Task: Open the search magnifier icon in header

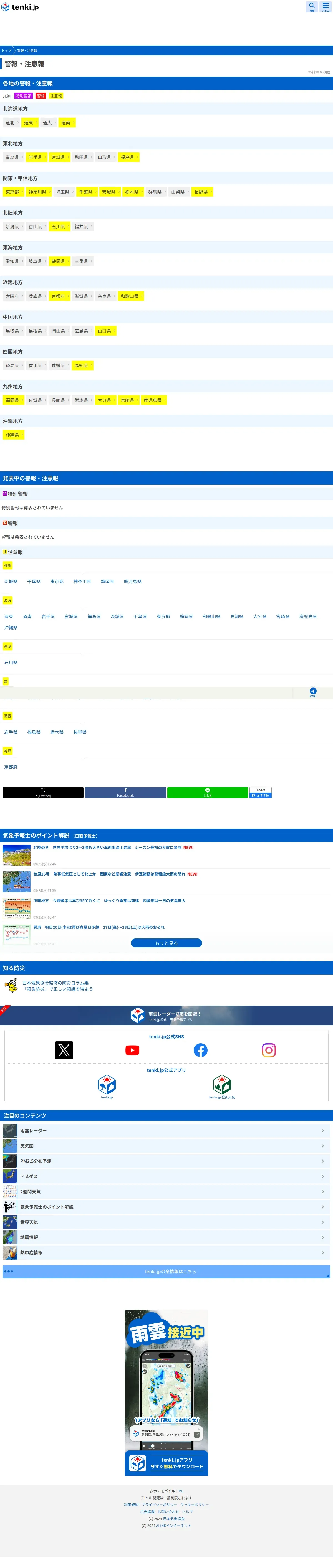Action: tap(312, 7)
